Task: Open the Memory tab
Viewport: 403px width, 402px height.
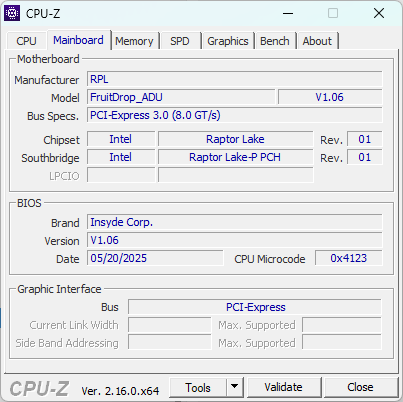Action: coord(134,41)
